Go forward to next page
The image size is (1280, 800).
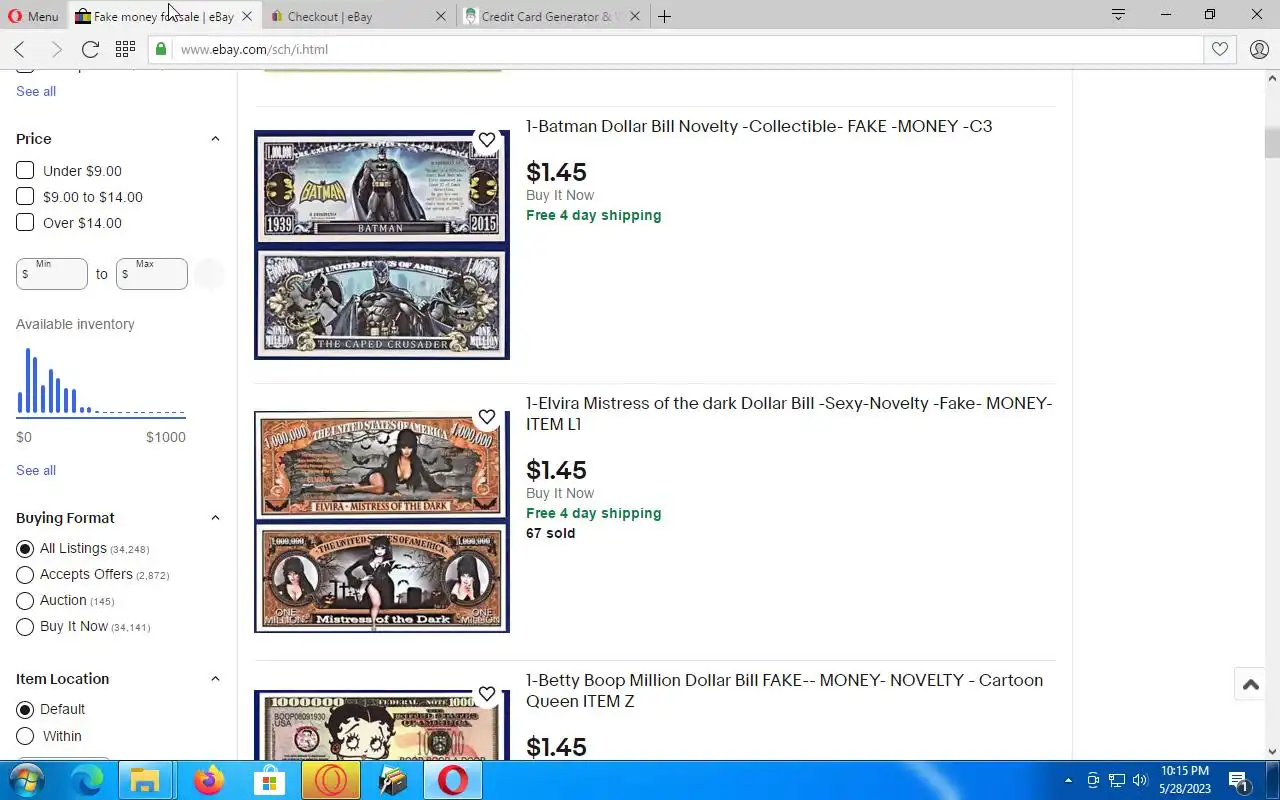(55, 49)
